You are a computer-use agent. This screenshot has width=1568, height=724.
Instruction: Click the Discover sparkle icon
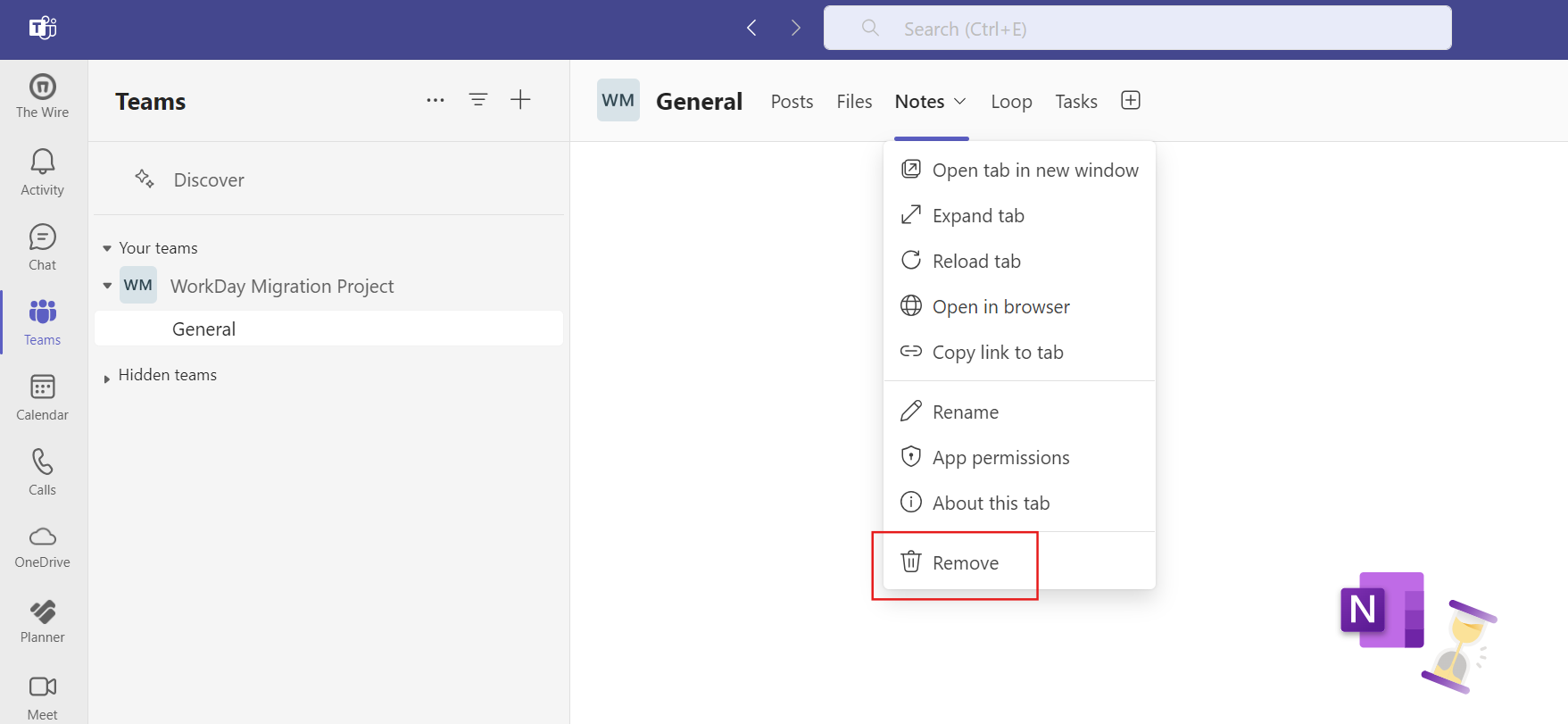[x=145, y=179]
